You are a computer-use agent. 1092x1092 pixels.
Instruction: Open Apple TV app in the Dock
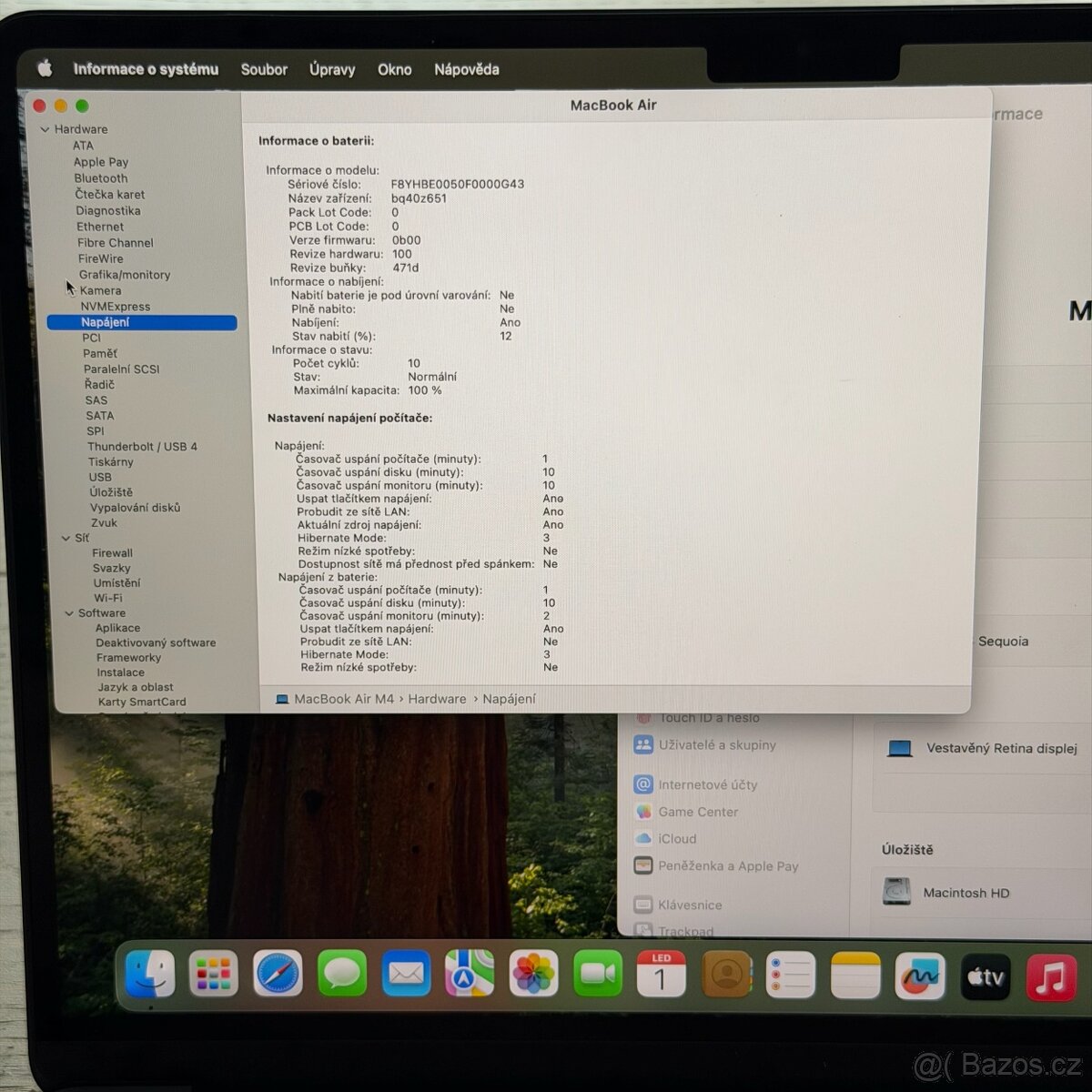(986, 976)
